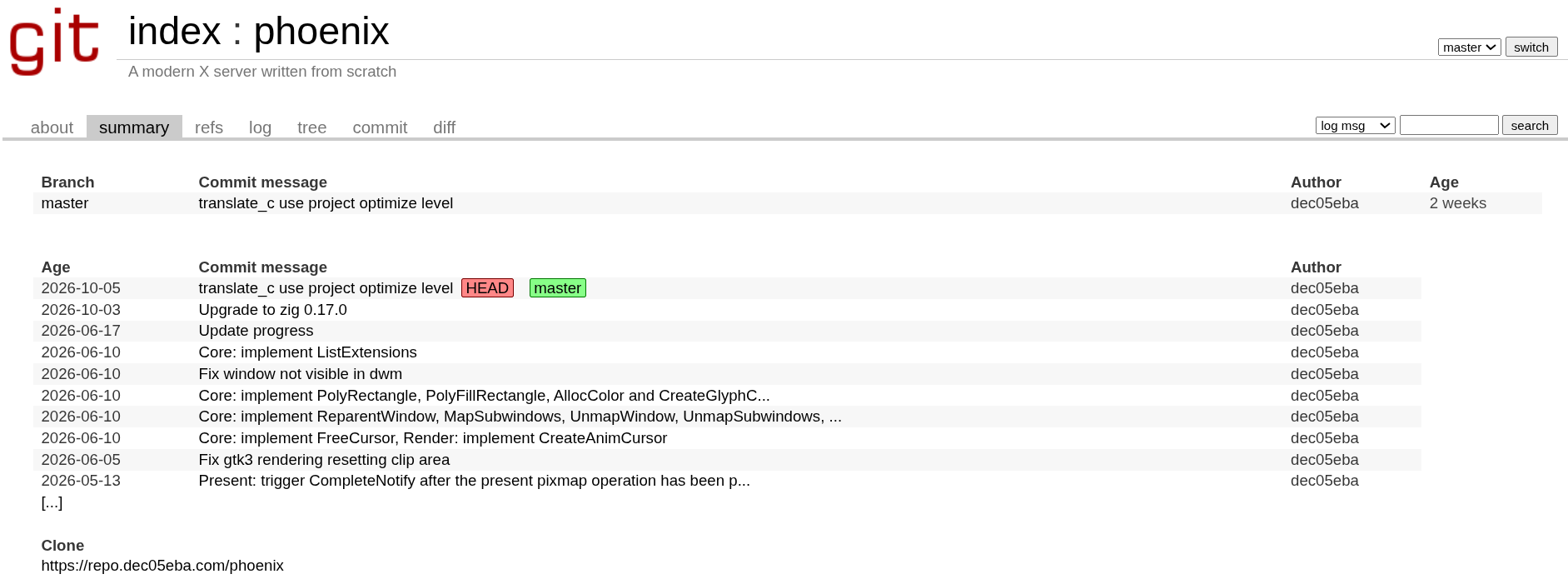Select the summary tab
Screen dimensions: 1568x584
point(134,127)
